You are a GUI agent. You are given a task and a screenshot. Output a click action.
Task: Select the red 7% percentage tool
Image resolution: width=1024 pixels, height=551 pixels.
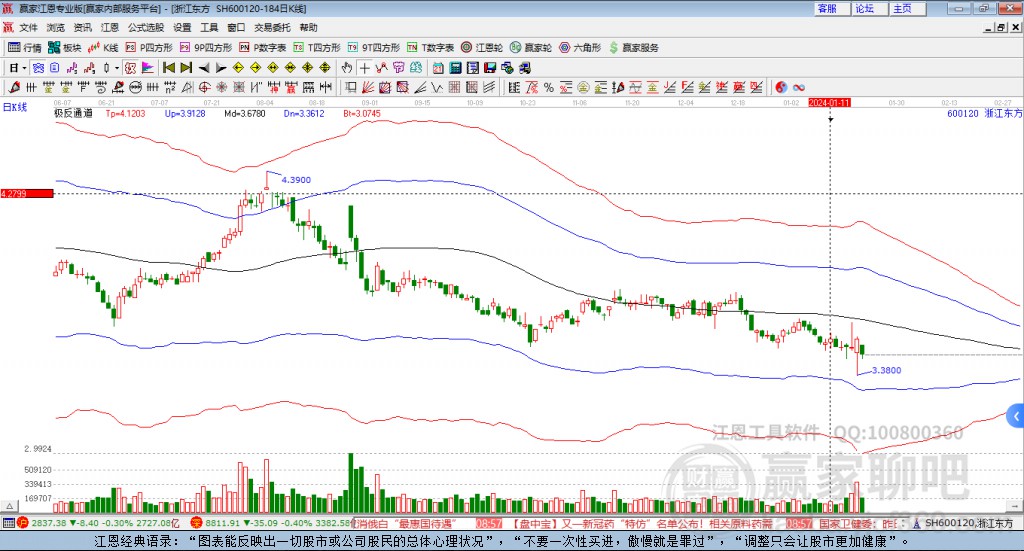point(532,87)
